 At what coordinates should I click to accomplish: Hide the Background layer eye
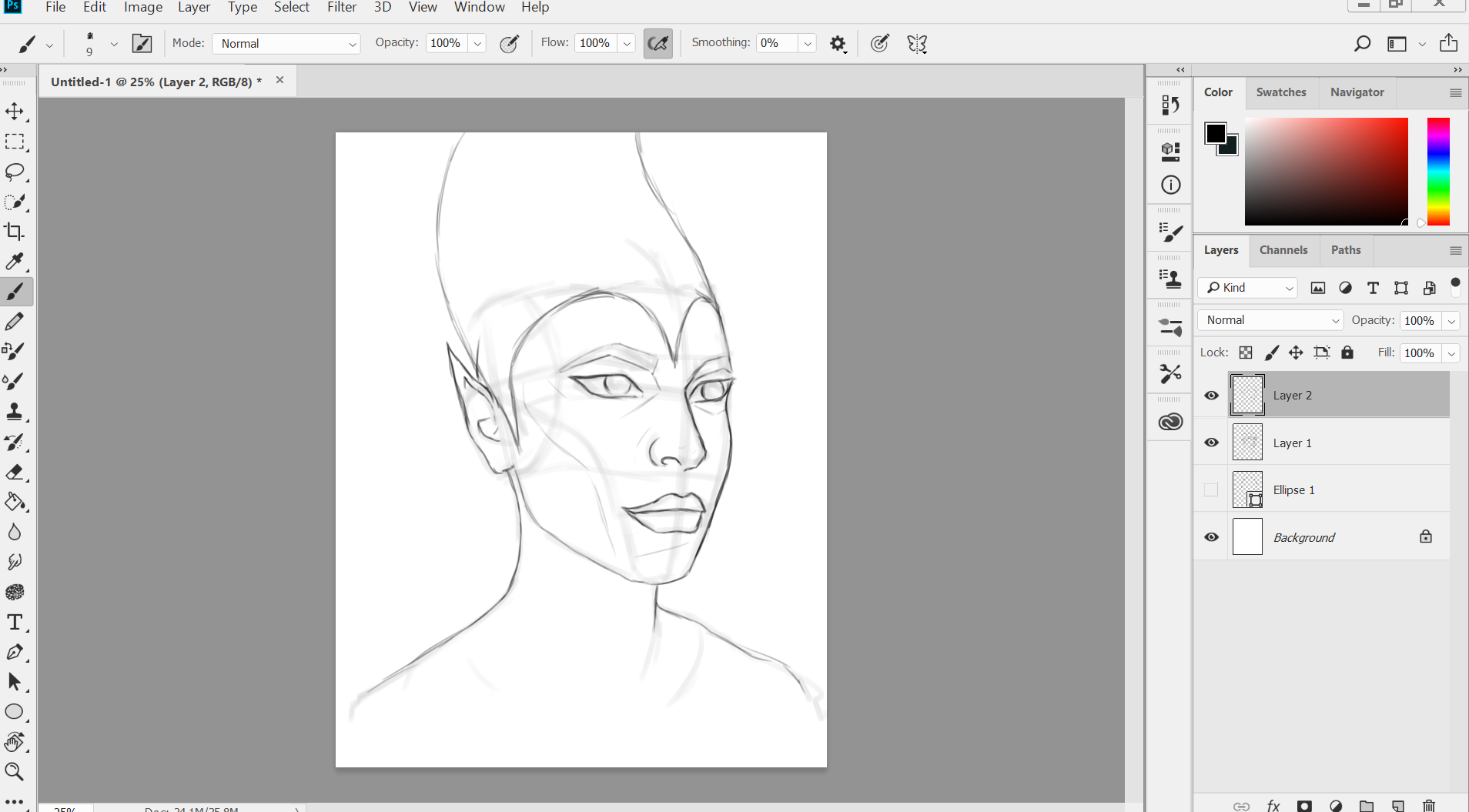1211,537
